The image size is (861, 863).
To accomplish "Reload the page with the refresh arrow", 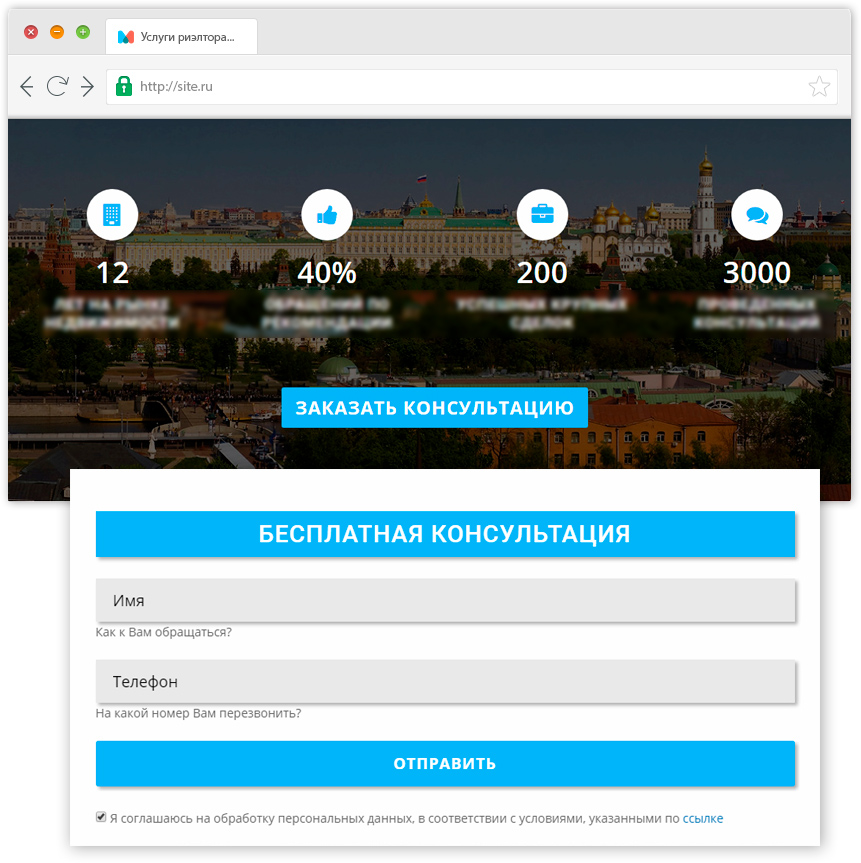I will pyautogui.click(x=57, y=87).
